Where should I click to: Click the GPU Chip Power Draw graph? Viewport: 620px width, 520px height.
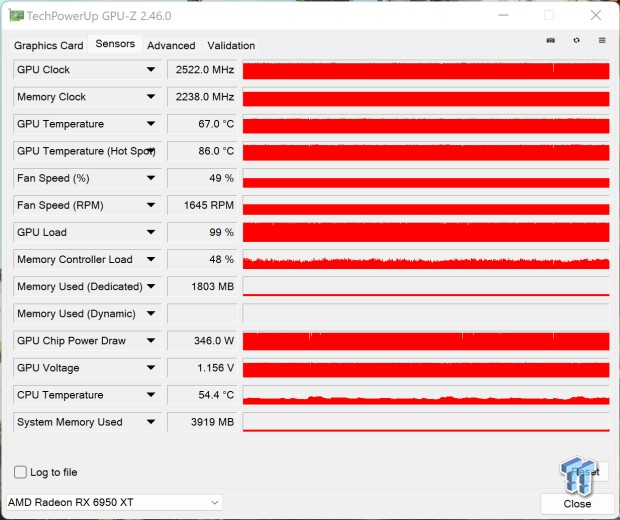point(426,341)
